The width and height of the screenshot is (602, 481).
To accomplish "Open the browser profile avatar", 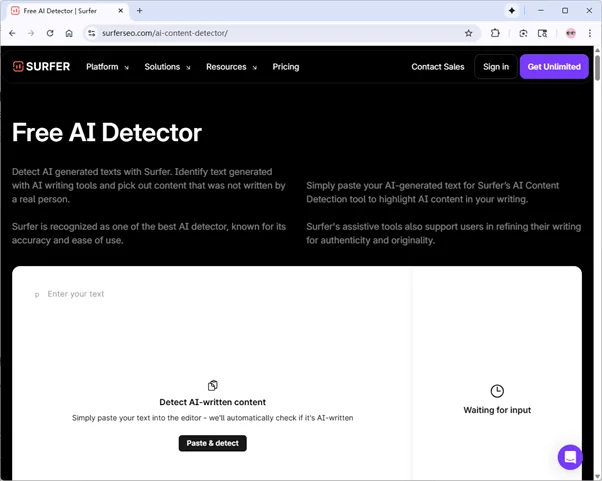I will pyautogui.click(x=570, y=33).
